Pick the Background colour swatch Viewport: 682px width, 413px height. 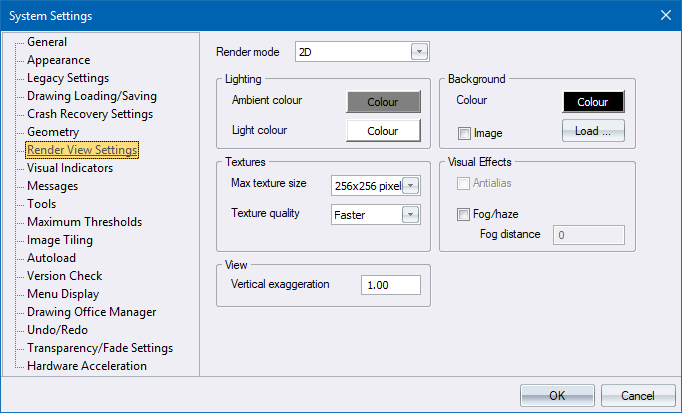tap(593, 102)
